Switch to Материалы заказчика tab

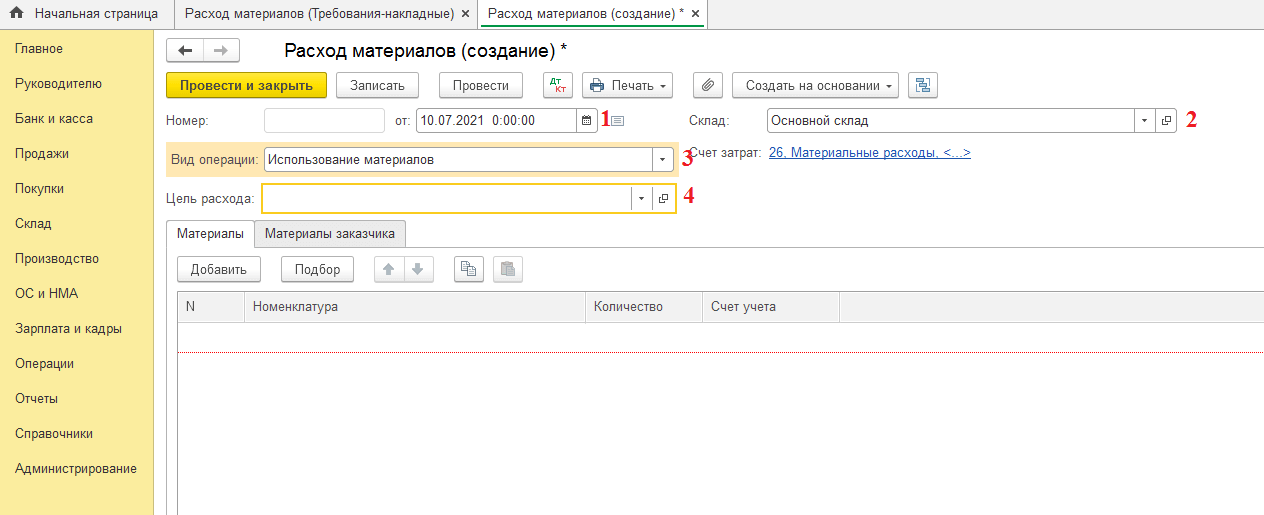(x=329, y=234)
